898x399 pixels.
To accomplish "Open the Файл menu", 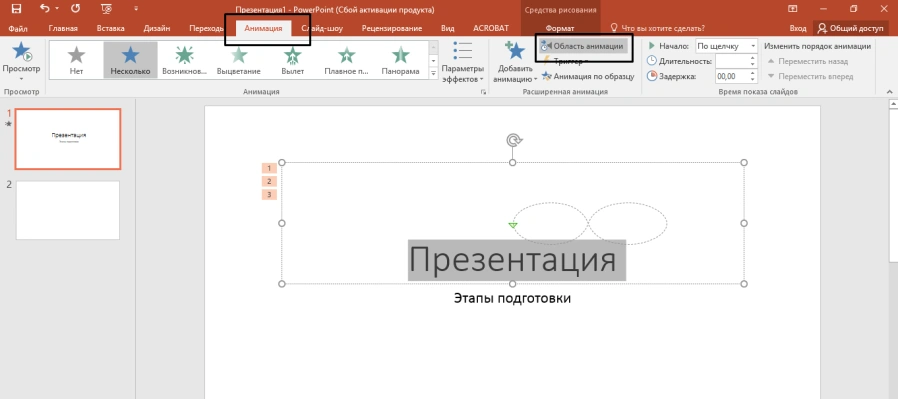I will click(18, 28).
